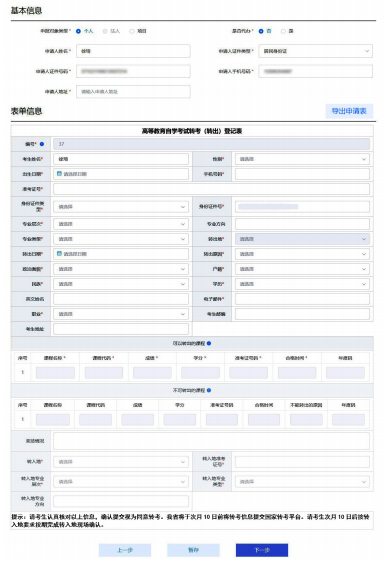Click the calendar icon in 转出日期 field
Viewport: 389px width, 575px height.
59,254
